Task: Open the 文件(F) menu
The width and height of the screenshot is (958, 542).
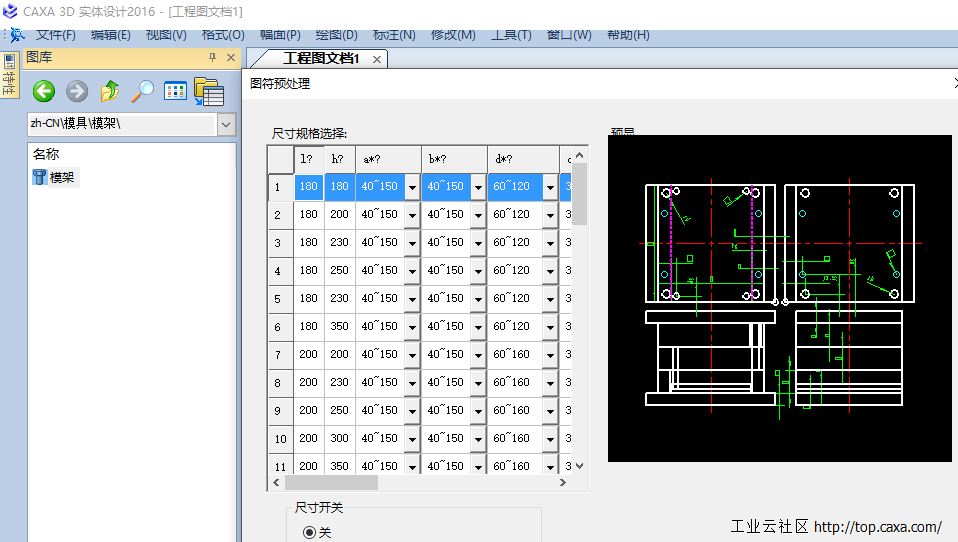Action: coord(56,35)
